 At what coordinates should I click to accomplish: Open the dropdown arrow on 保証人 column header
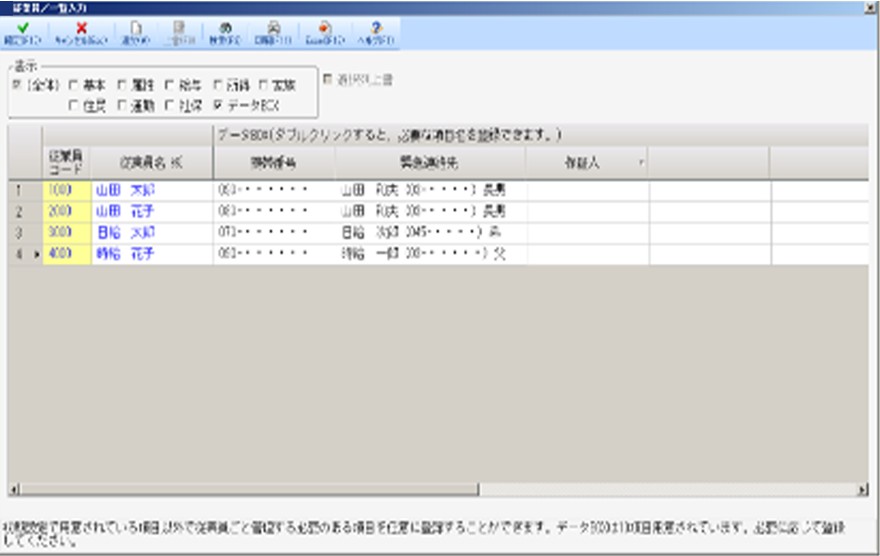pyautogui.click(x=639, y=162)
